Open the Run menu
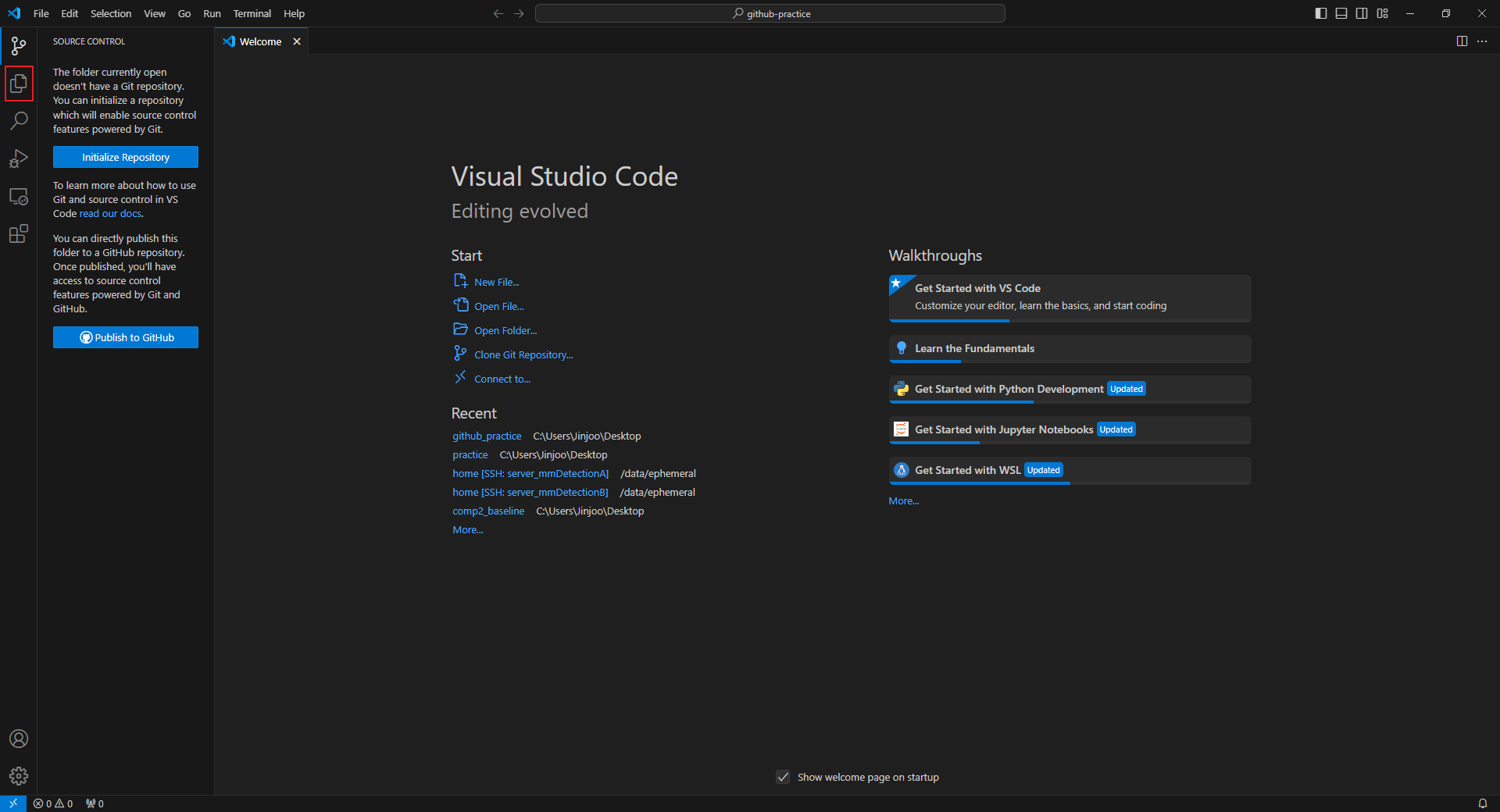The image size is (1500, 812). 212,13
